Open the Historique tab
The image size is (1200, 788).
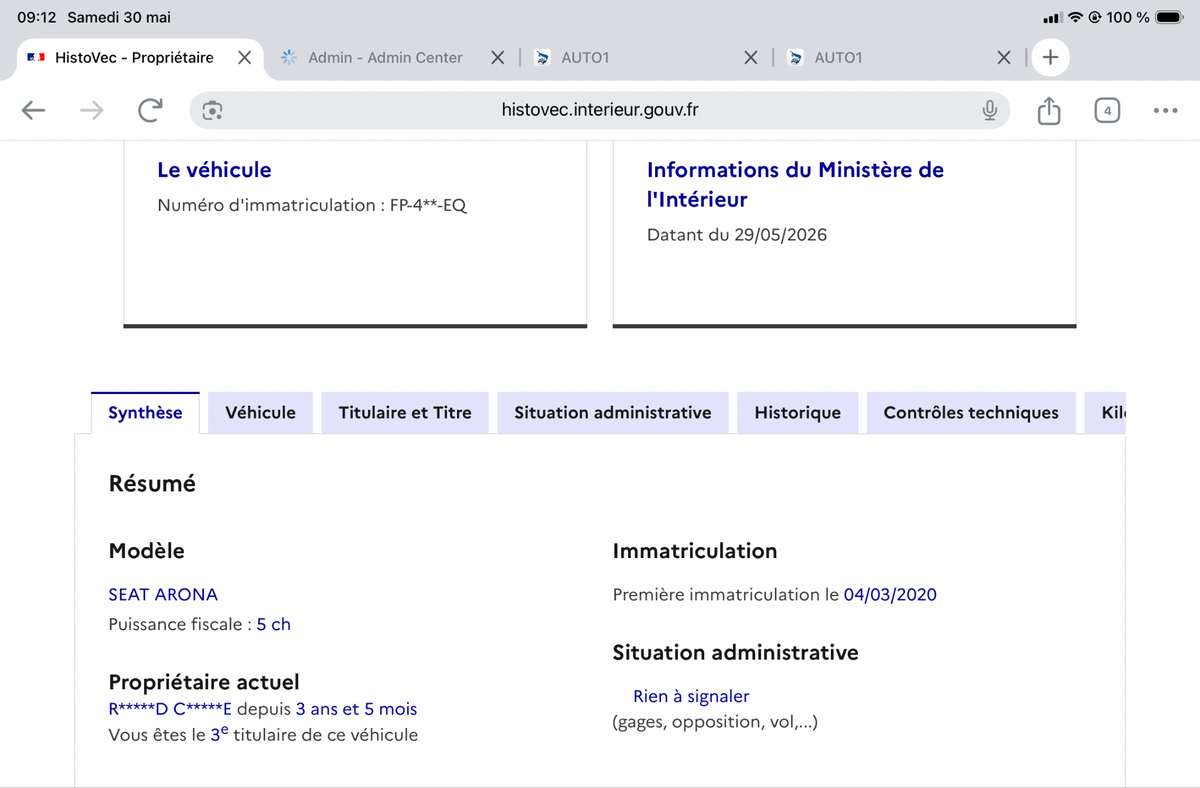pyautogui.click(x=798, y=413)
